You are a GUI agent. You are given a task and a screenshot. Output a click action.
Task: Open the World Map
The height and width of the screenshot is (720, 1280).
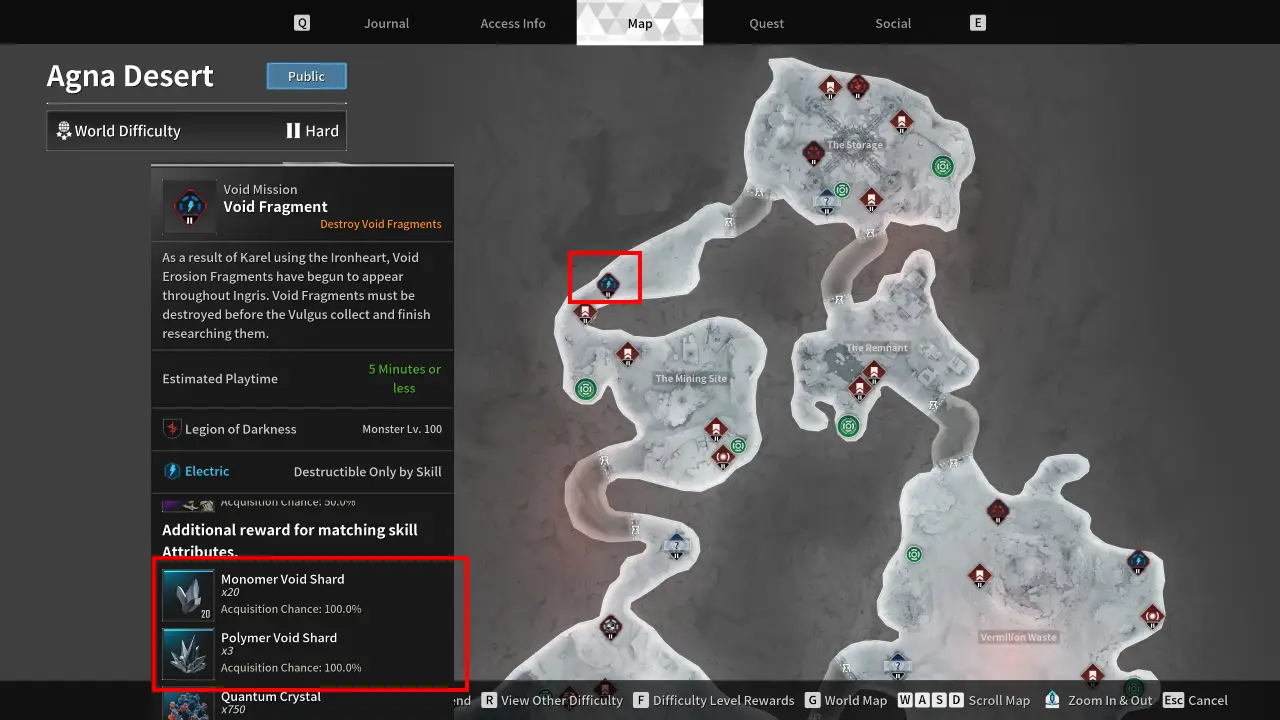coord(846,700)
